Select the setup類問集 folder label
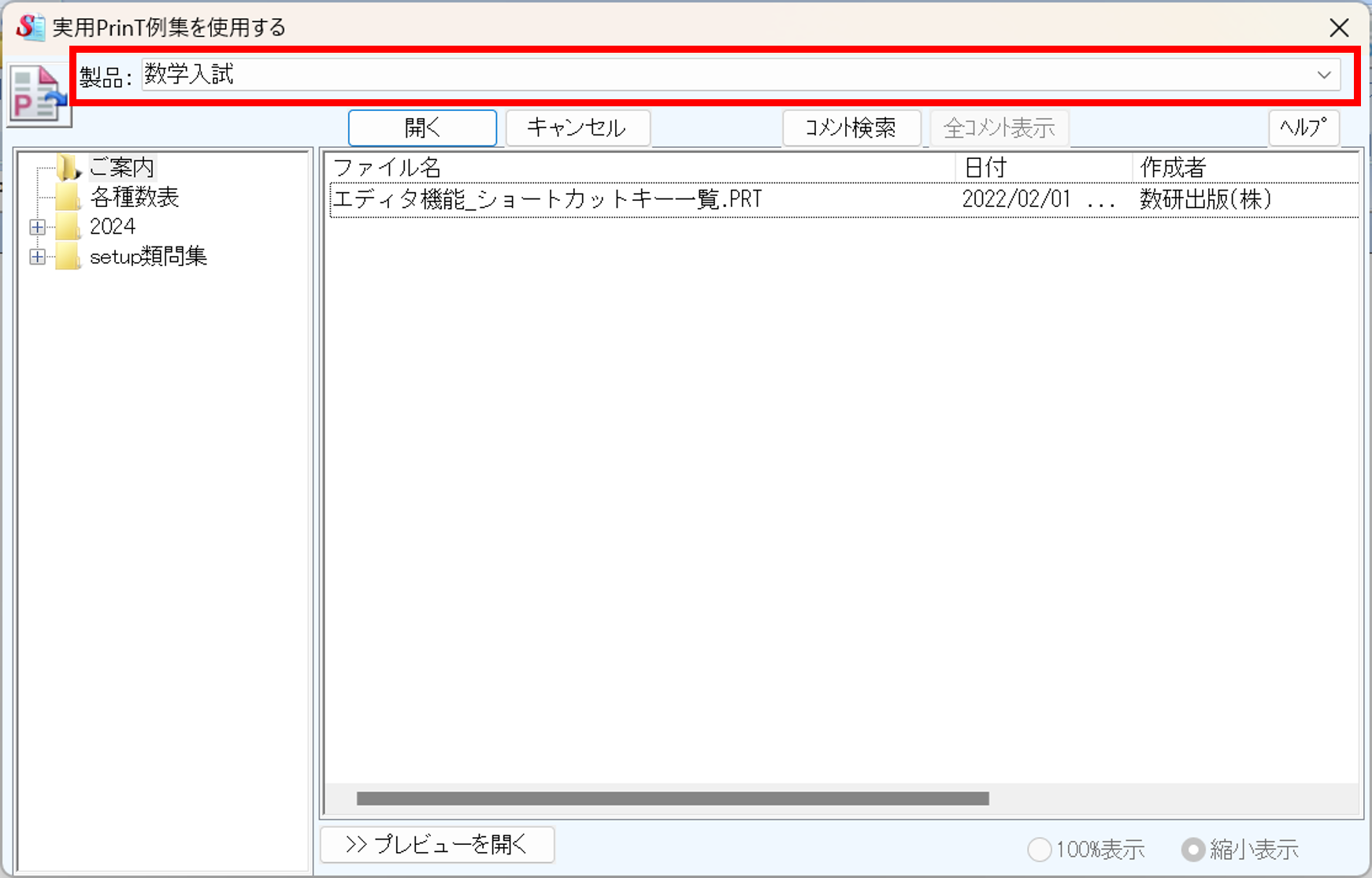1372x878 pixels. click(149, 257)
